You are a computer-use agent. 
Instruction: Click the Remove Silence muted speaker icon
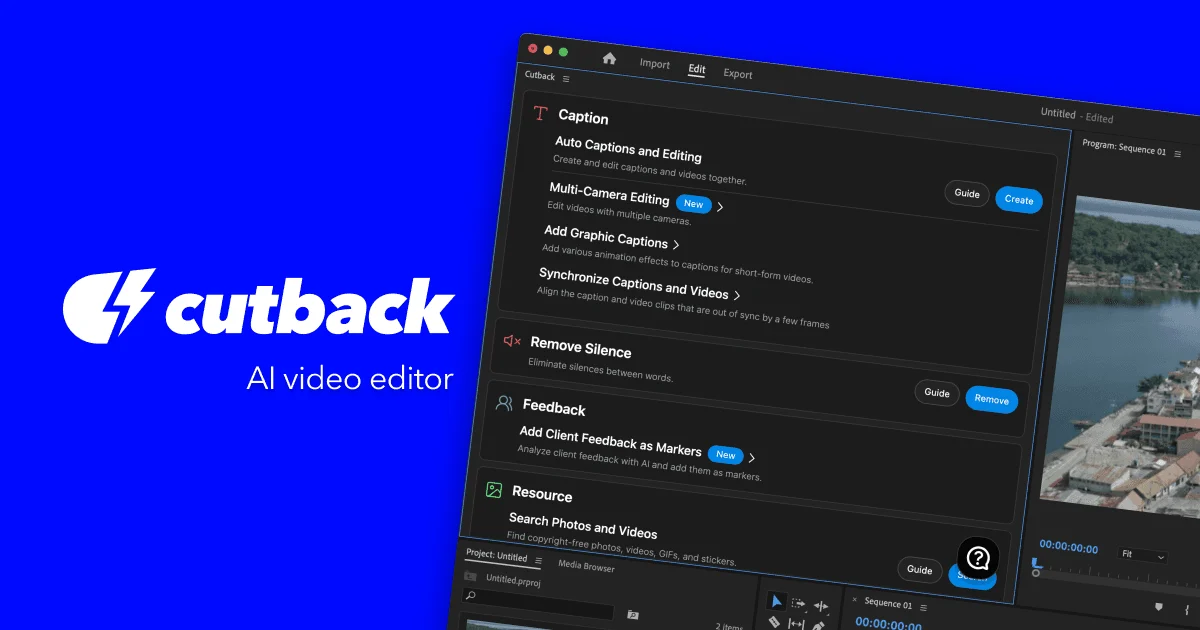[512, 341]
